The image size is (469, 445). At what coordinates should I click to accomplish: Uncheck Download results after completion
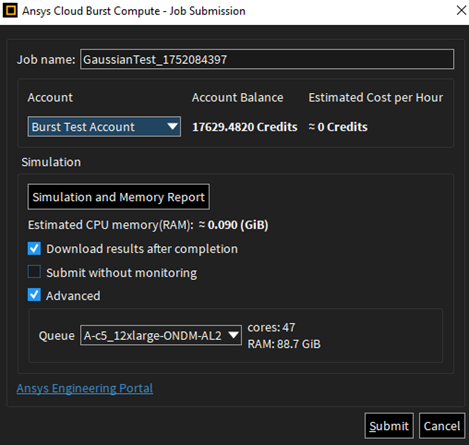(x=34, y=249)
